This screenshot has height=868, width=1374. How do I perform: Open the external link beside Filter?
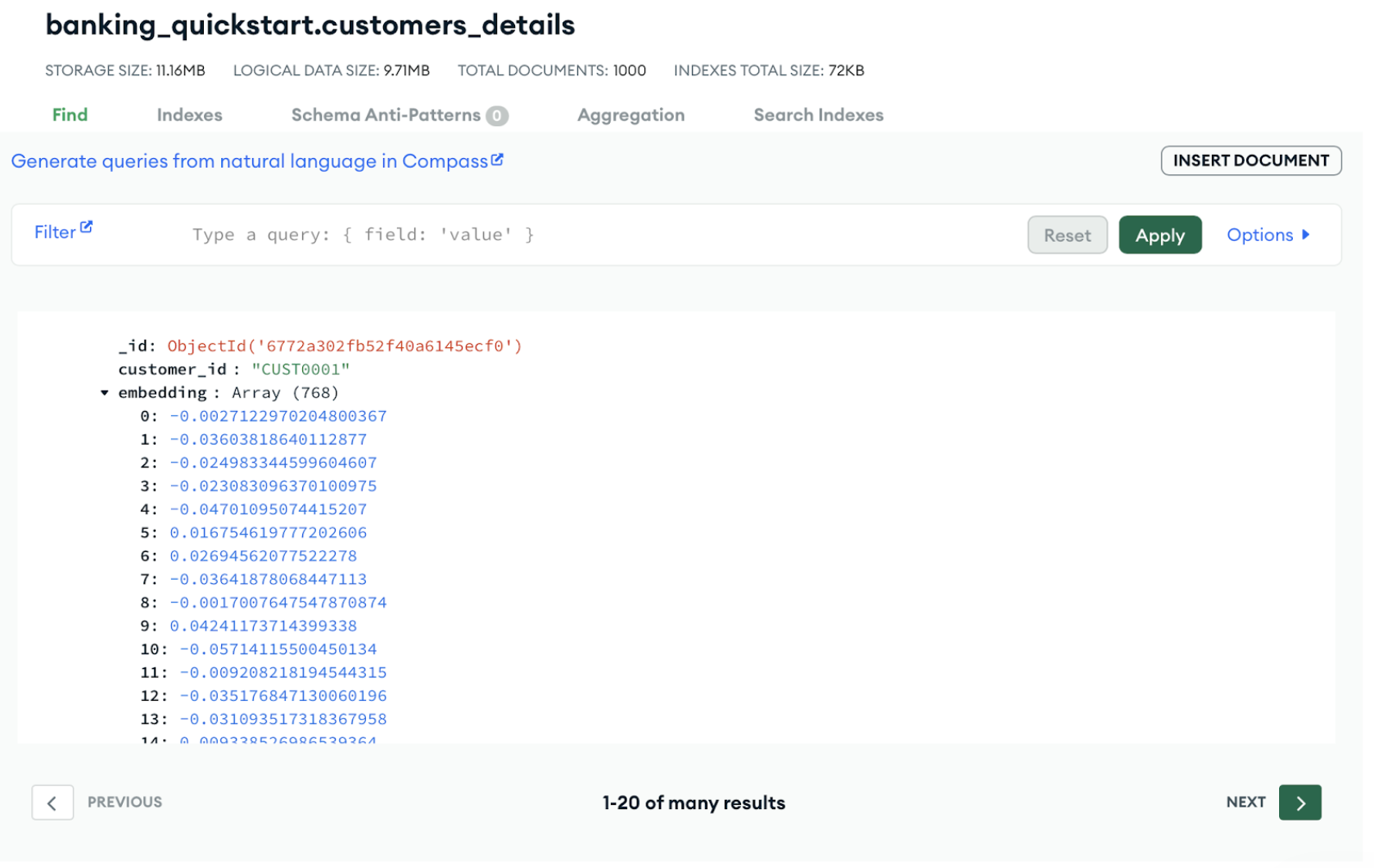pyautogui.click(x=86, y=225)
